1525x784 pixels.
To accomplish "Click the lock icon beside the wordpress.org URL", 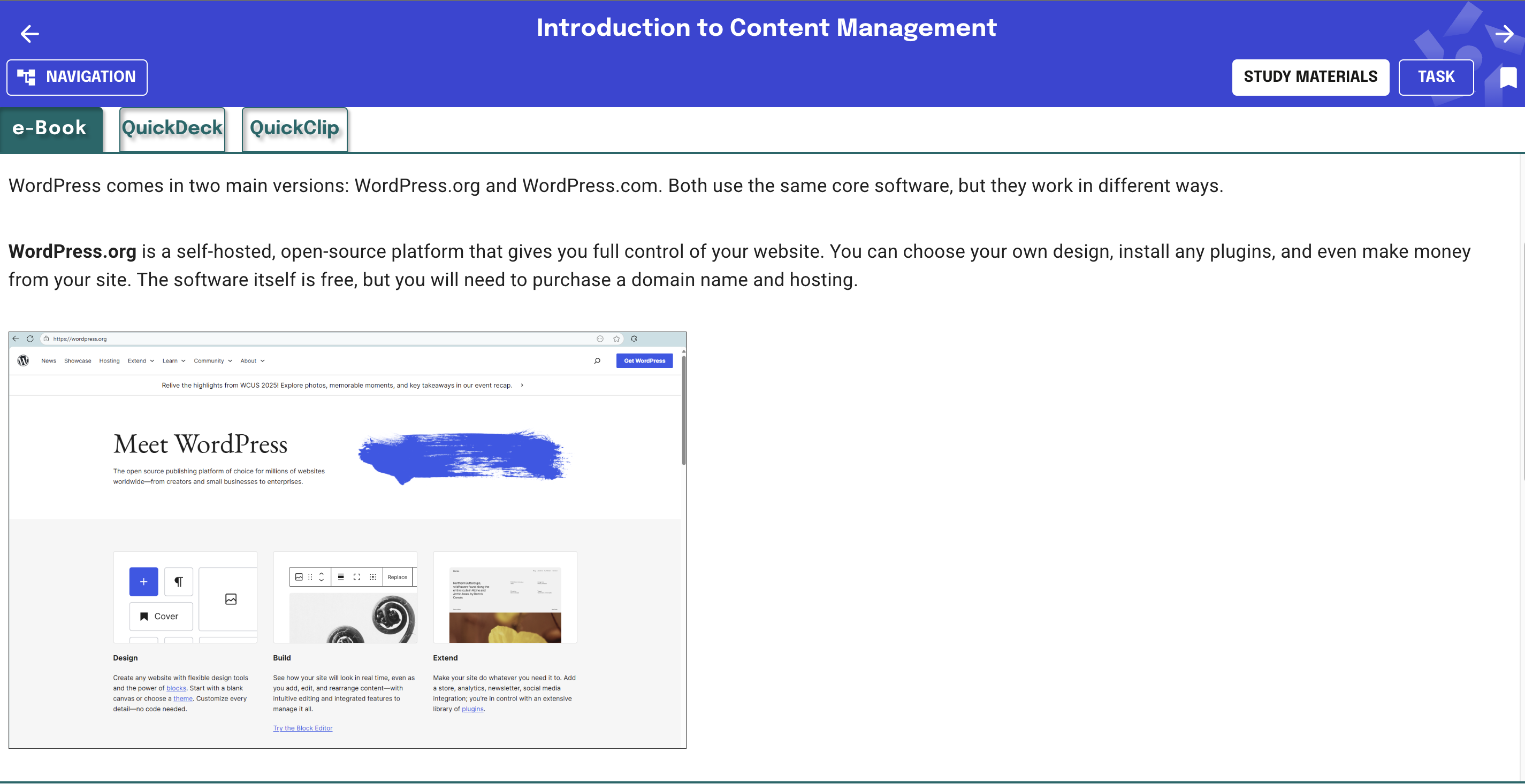I will point(46,339).
